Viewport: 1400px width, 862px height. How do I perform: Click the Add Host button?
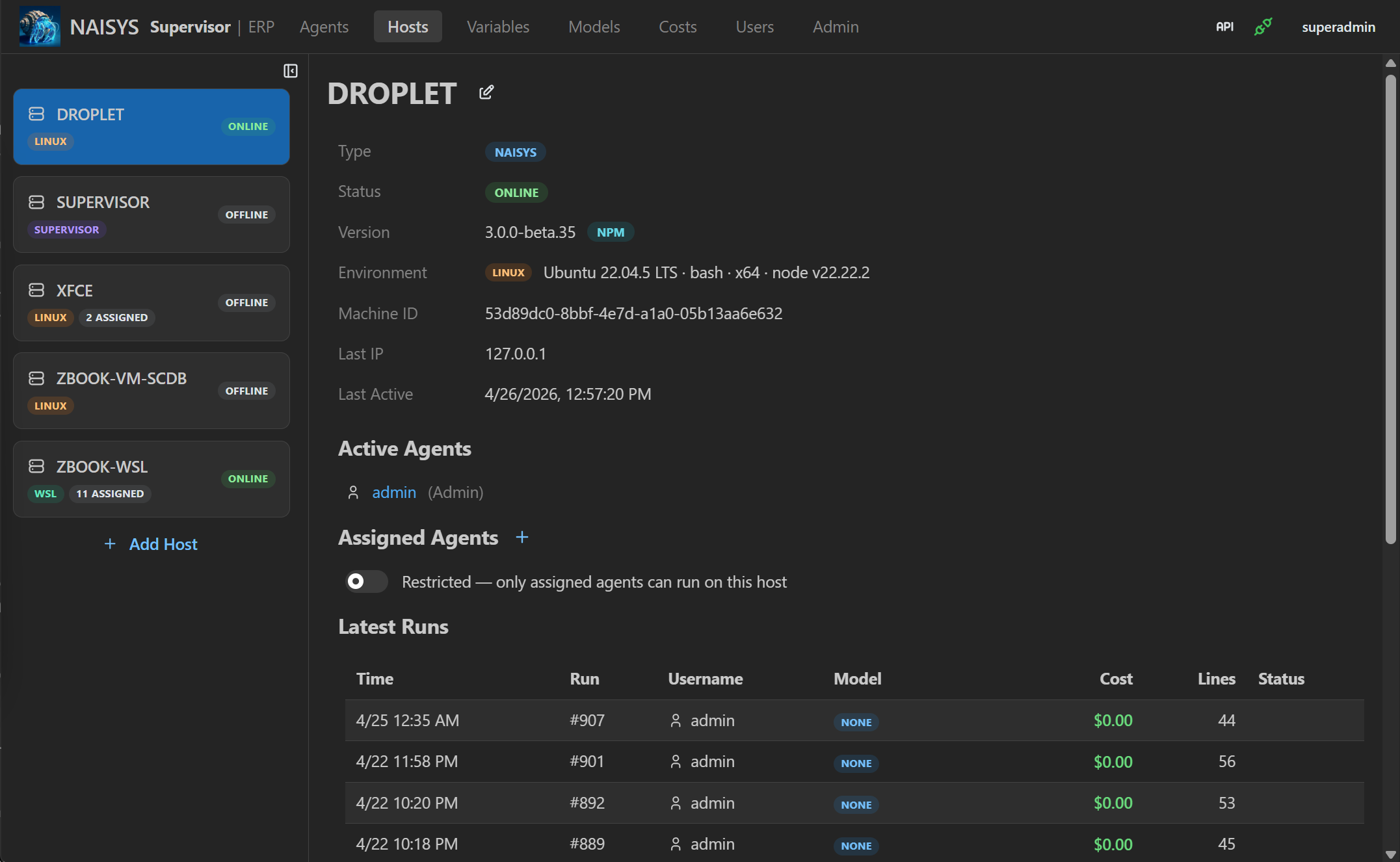[151, 543]
